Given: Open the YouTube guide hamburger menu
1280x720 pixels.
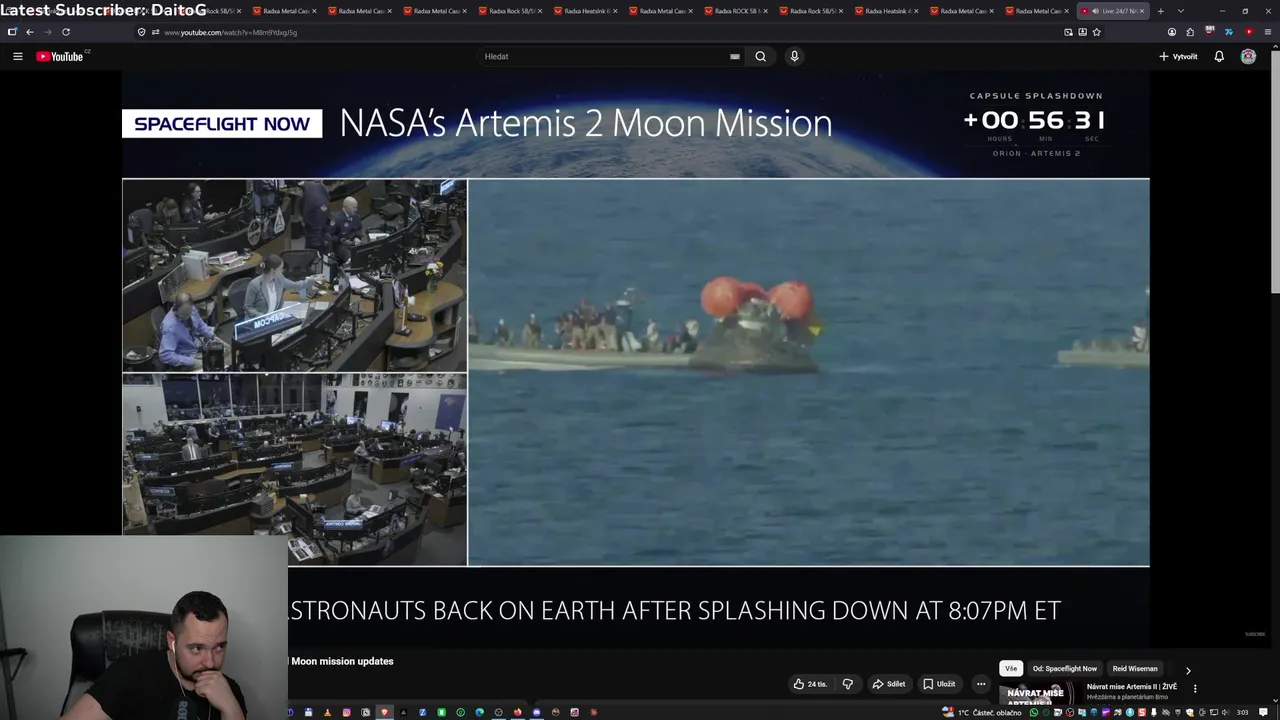Looking at the screenshot, I should pos(17,56).
